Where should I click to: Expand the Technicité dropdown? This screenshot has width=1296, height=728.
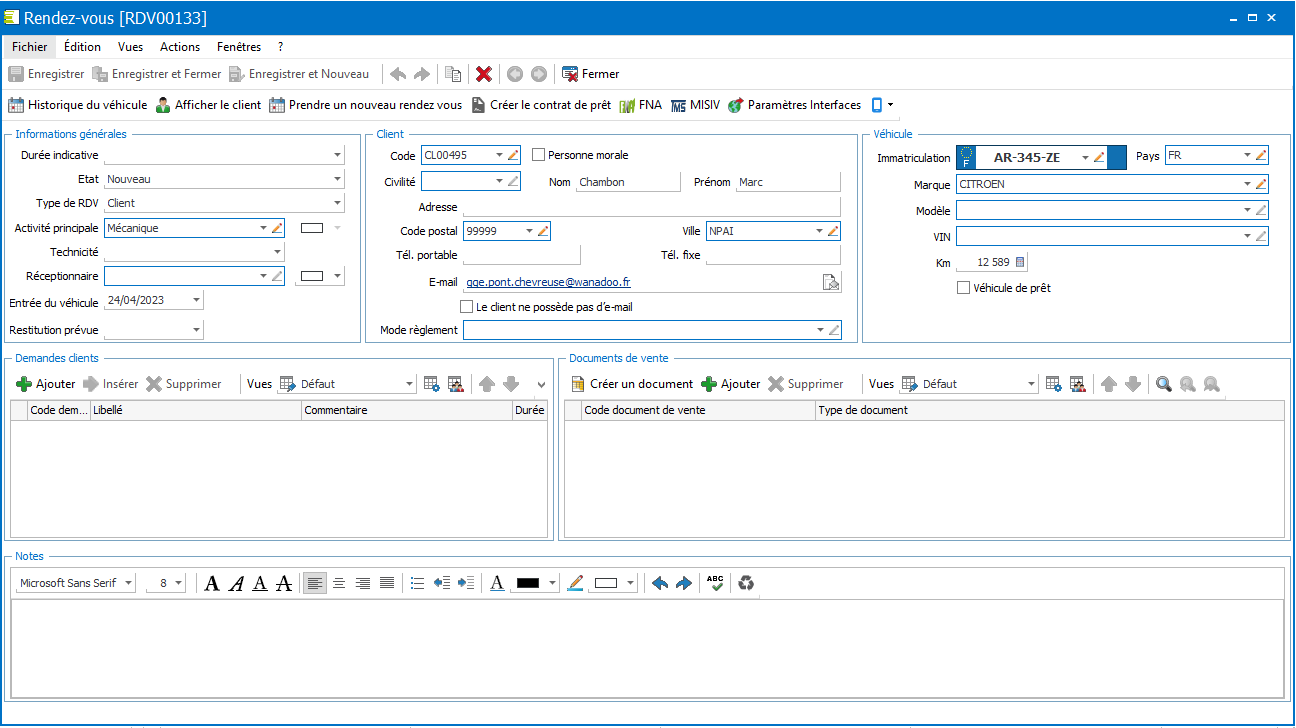point(277,253)
